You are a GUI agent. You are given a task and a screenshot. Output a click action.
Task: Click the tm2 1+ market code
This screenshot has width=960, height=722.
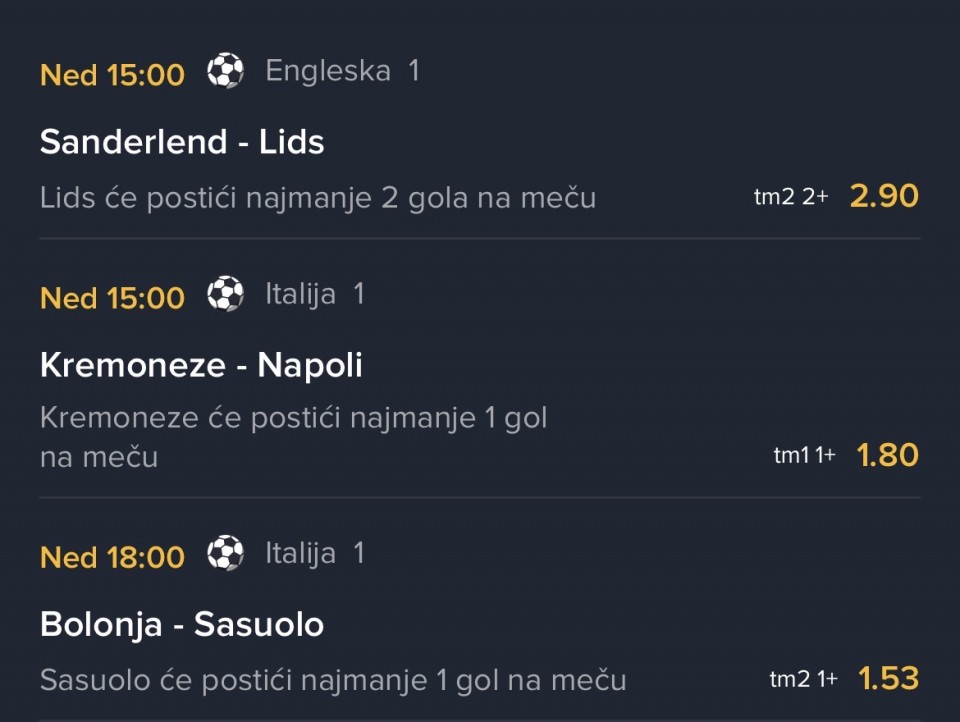[x=803, y=680]
